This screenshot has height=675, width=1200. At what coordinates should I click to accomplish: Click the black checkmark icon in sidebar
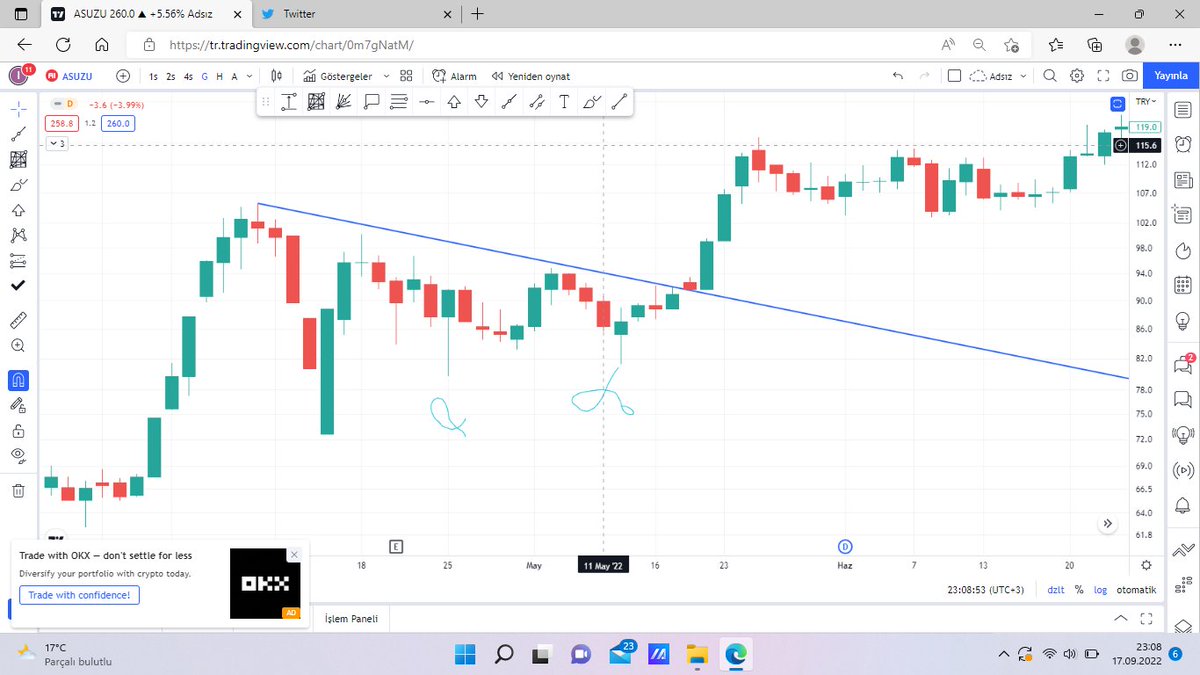click(x=18, y=286)
